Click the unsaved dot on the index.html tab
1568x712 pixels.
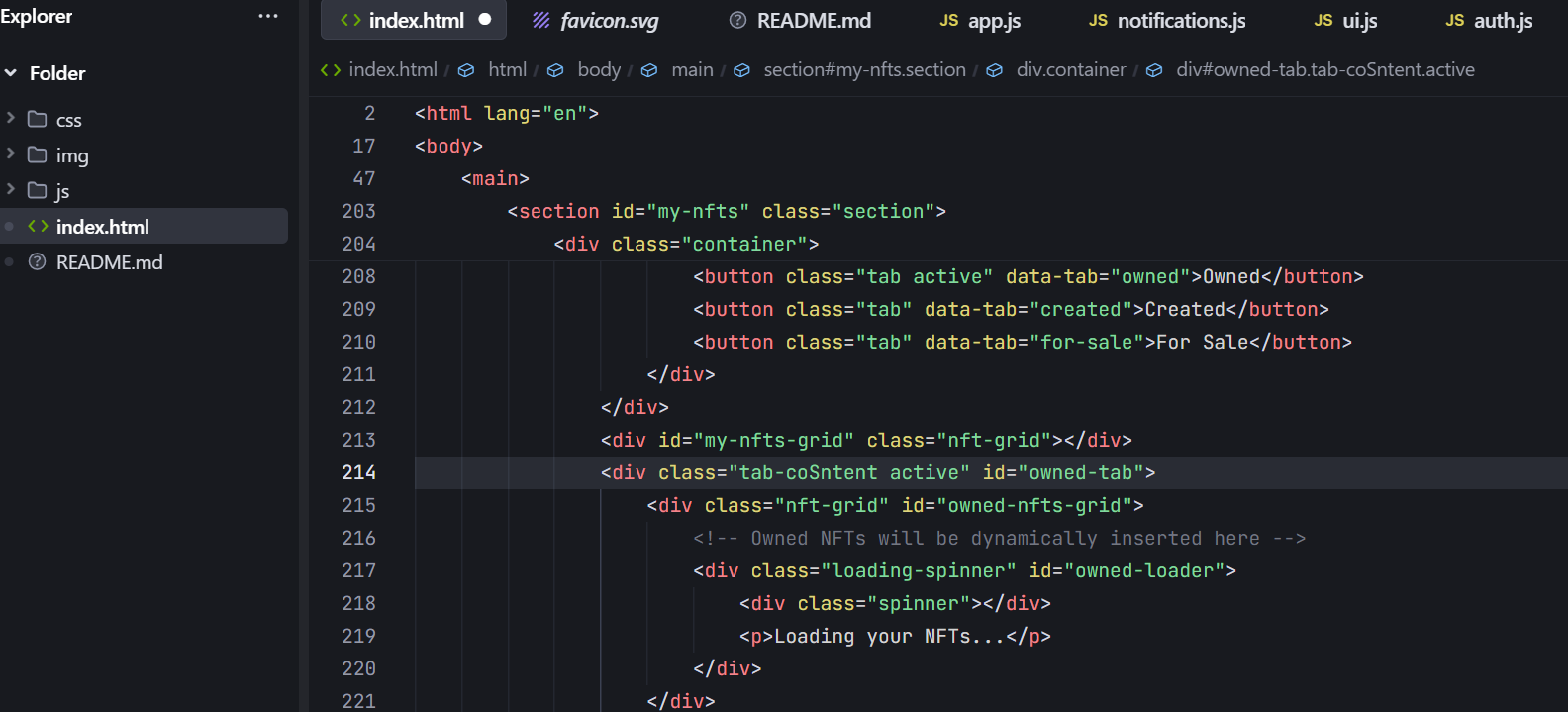[x=485, y=19]
